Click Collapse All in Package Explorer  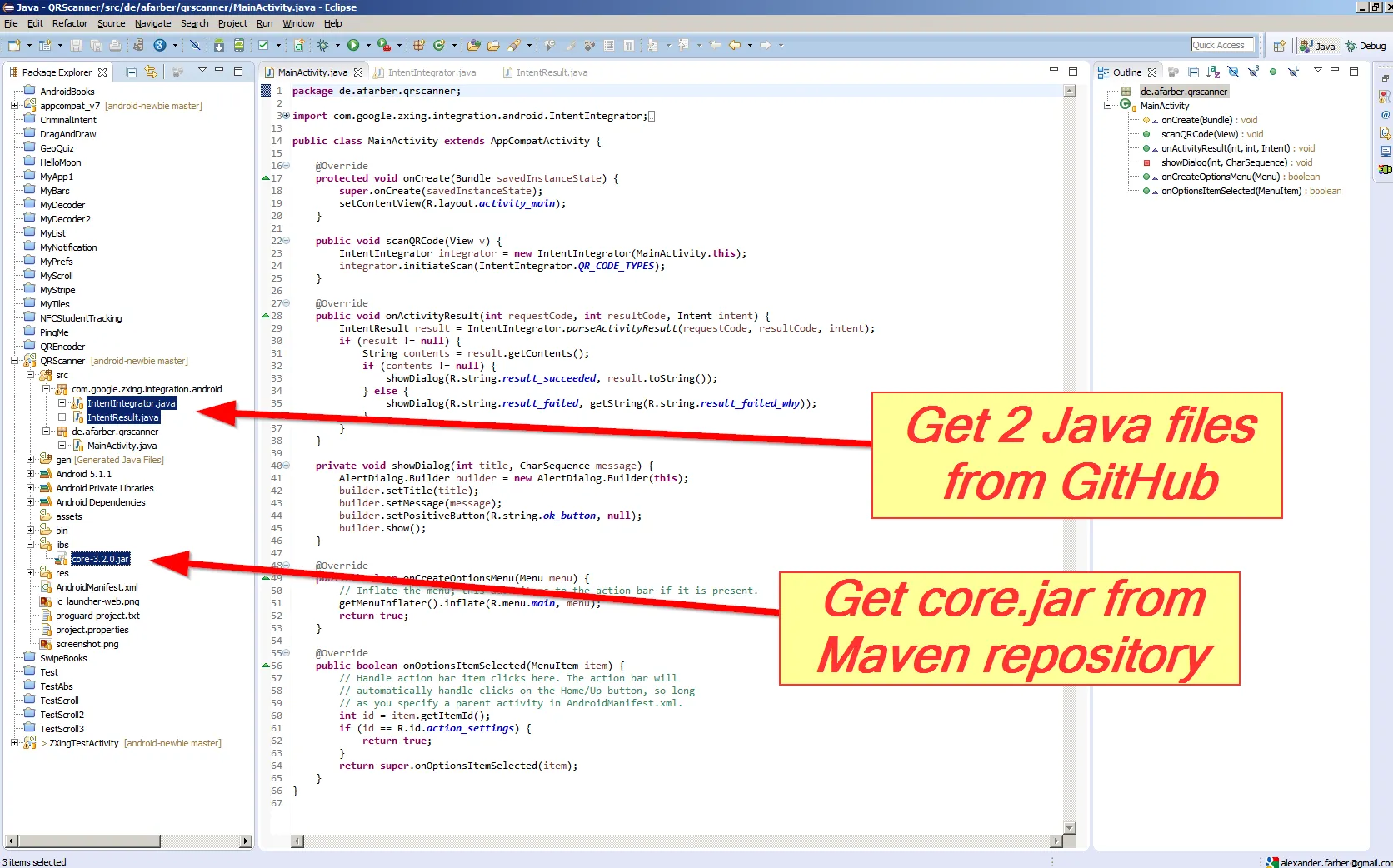pos(131,72)
